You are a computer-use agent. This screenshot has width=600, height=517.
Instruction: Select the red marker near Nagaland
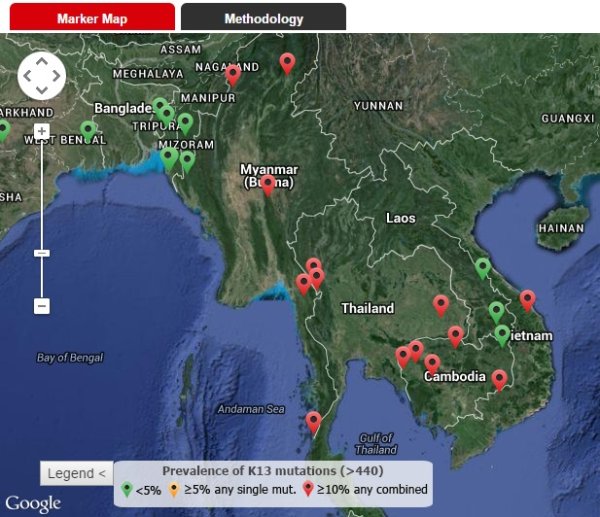(233, 73)
